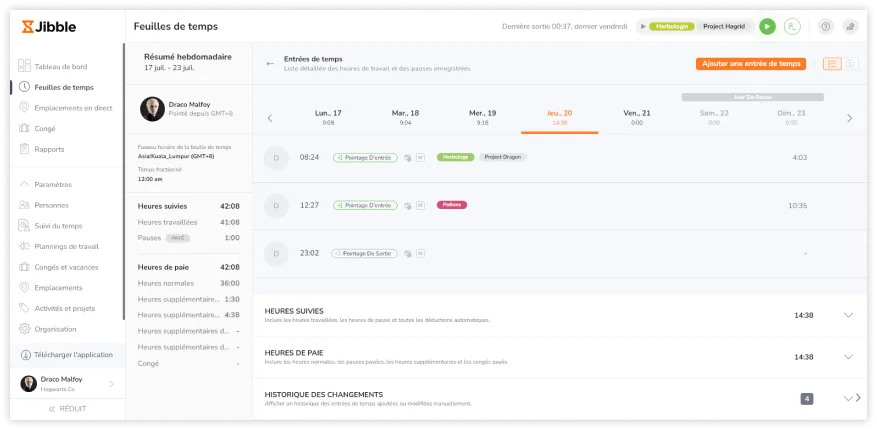The width and height of the screenshot is (877, 430).
Task: Click the top-right header icon beside help
Action: [851, 26]
